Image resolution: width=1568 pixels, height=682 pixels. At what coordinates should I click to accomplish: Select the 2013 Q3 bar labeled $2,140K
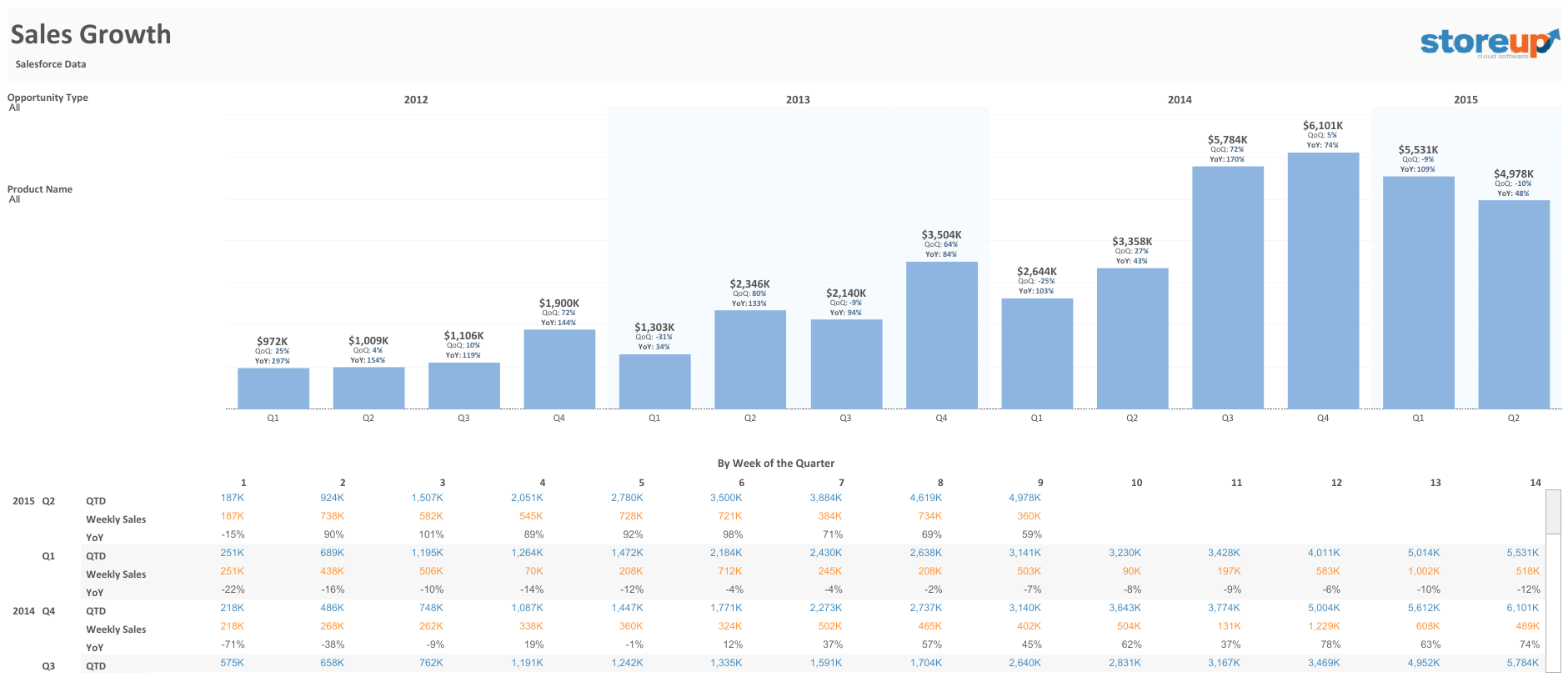click(x=846, y=364)
